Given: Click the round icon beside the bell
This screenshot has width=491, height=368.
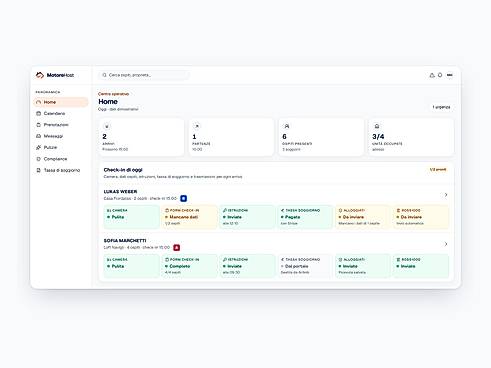Looking at the screenshot, I should (x=440, y=75).
